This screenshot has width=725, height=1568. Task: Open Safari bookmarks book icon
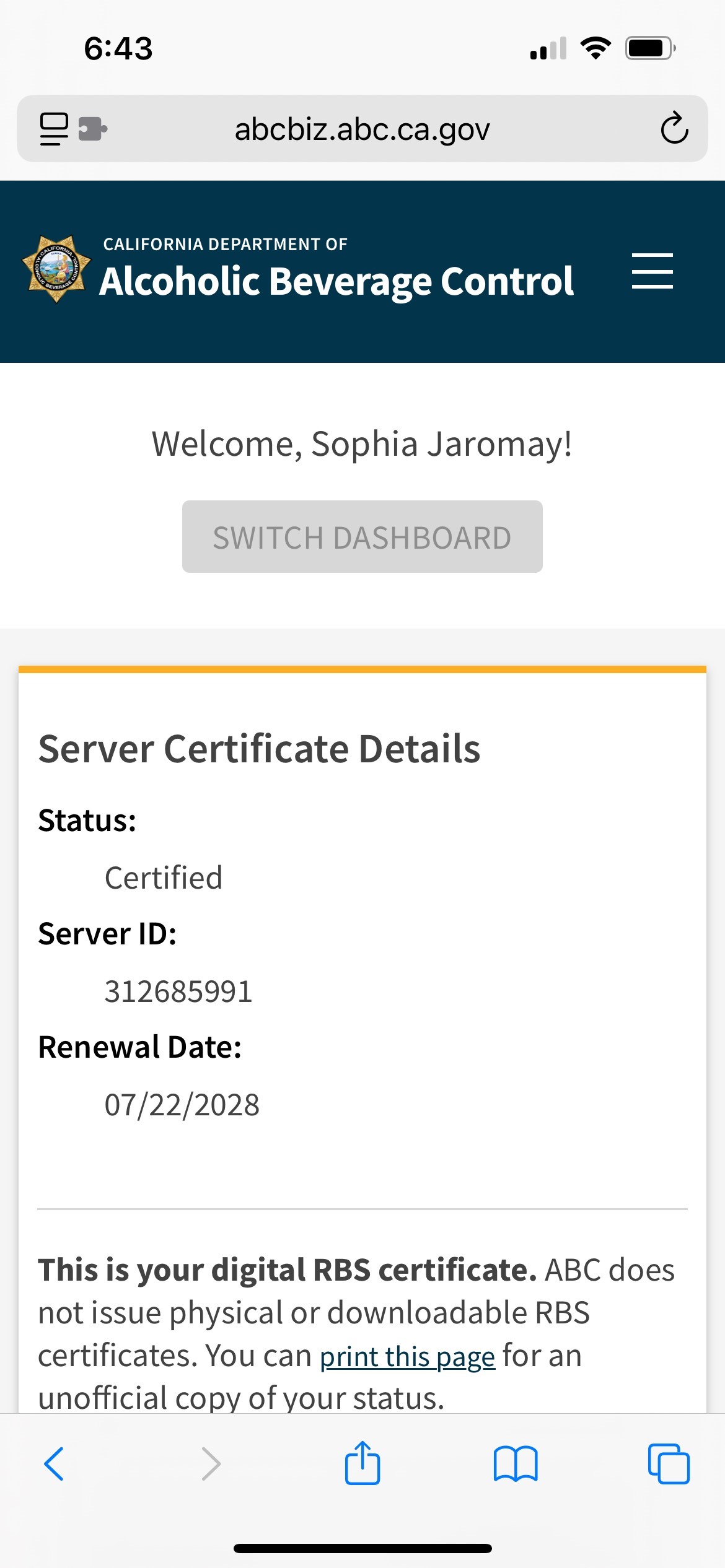point(515,1464)
